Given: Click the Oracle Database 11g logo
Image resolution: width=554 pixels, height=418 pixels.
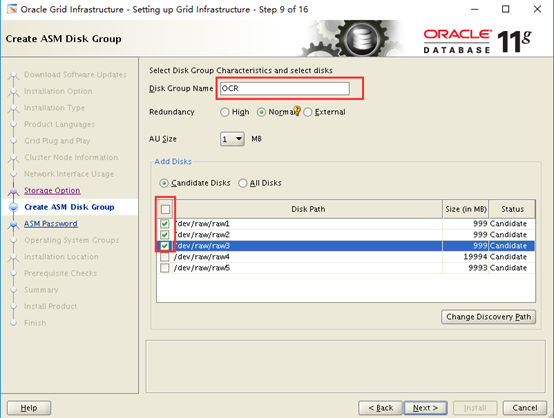Looking at the screenshot, I should [x=477, y=41].
